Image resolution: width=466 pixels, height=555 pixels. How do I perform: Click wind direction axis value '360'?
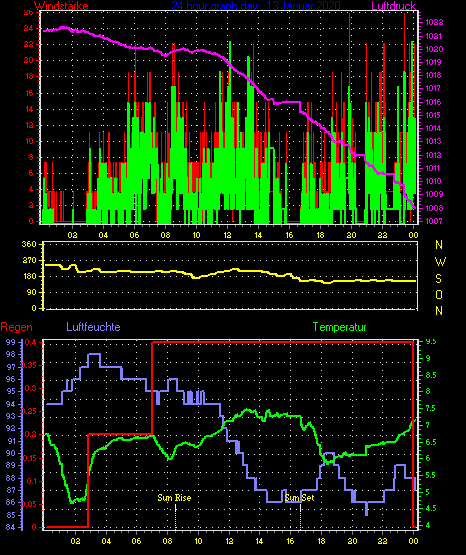pyautogui.click(x=29, y=244)
